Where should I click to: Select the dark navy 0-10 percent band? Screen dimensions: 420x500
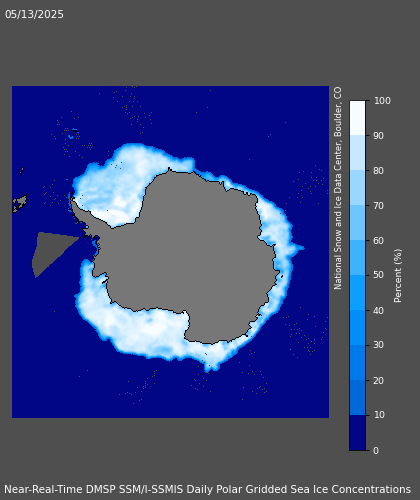[357, 433]
